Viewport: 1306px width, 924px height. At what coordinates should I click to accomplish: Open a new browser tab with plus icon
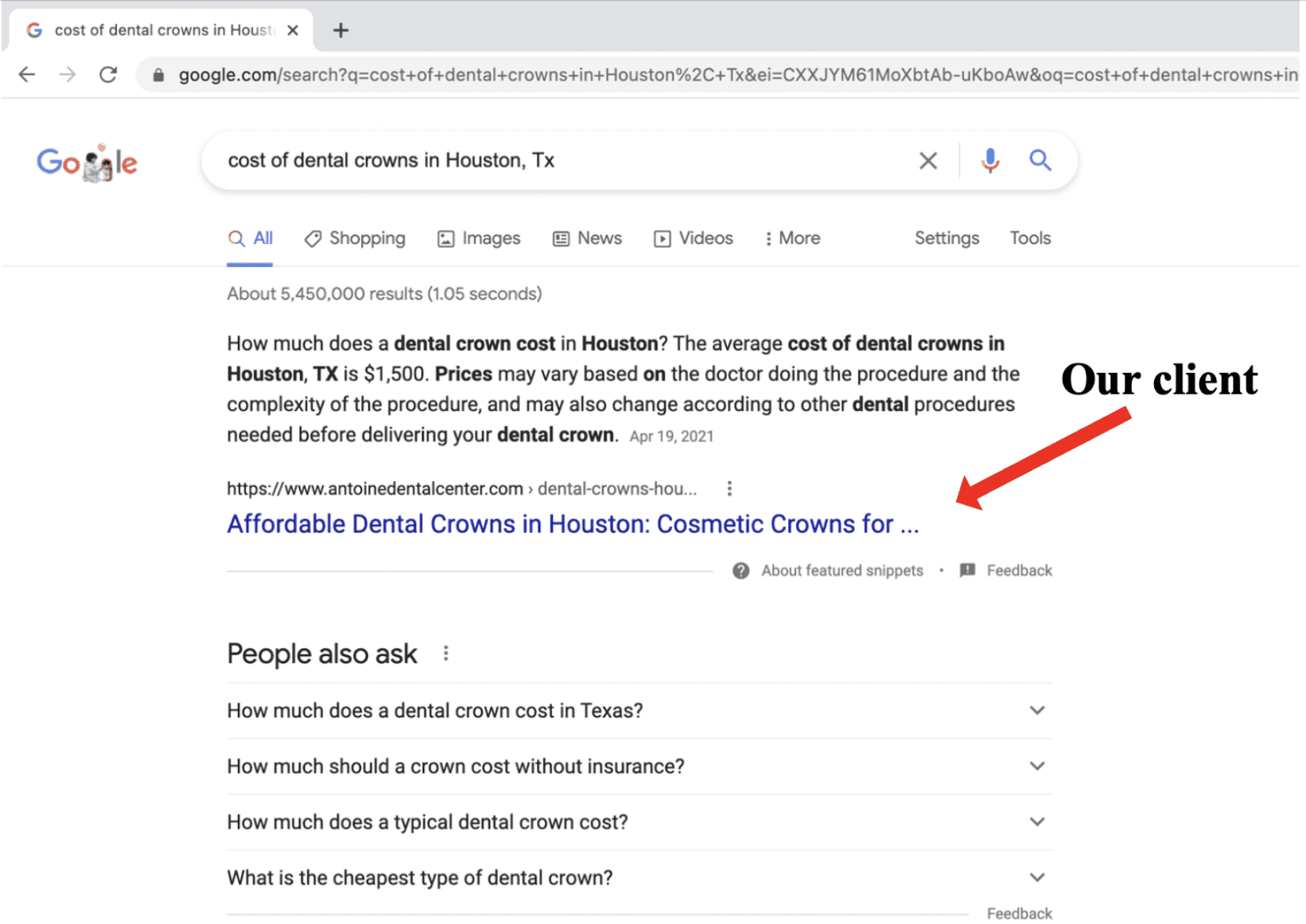pos(341,30)
